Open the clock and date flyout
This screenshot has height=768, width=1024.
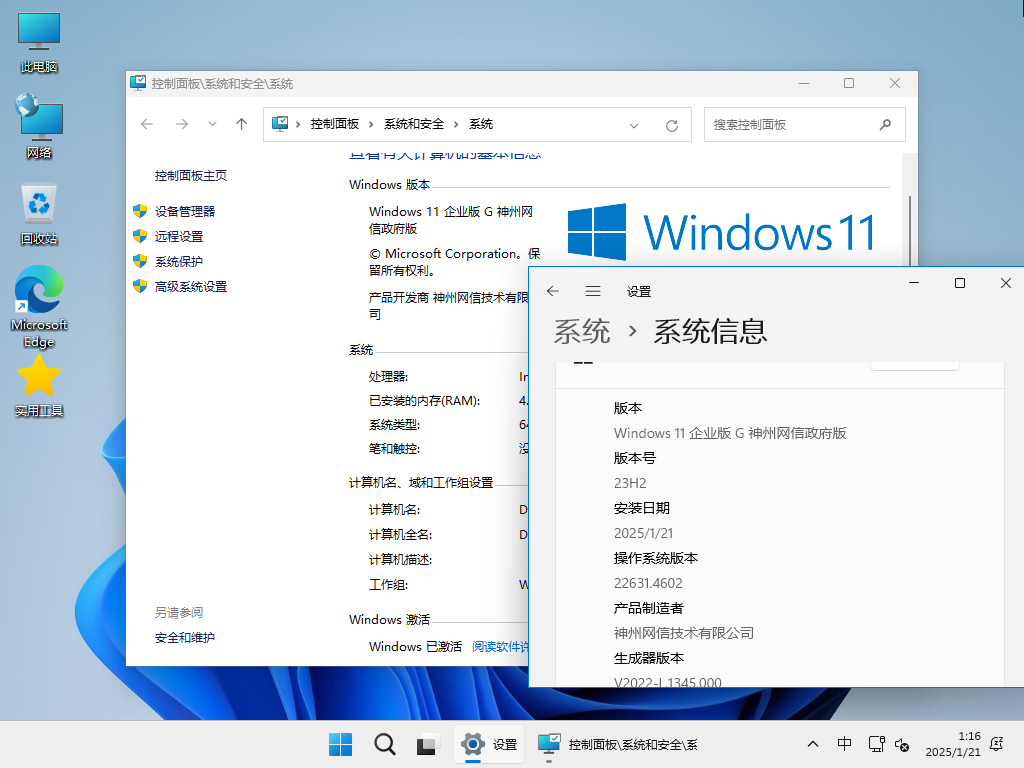pyautogui.click(x=953, y=744)
